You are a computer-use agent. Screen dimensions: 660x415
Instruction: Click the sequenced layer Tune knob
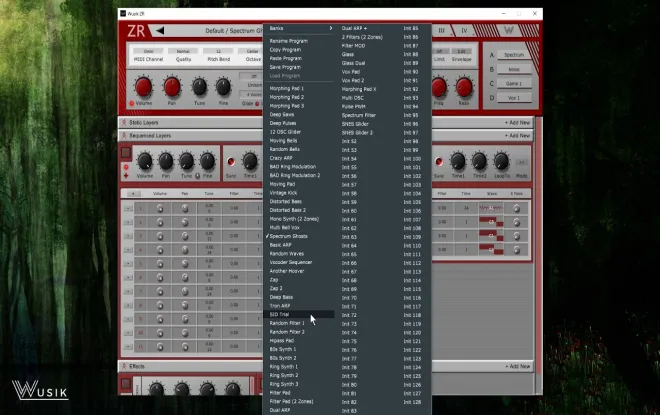[x=186, y=161]
